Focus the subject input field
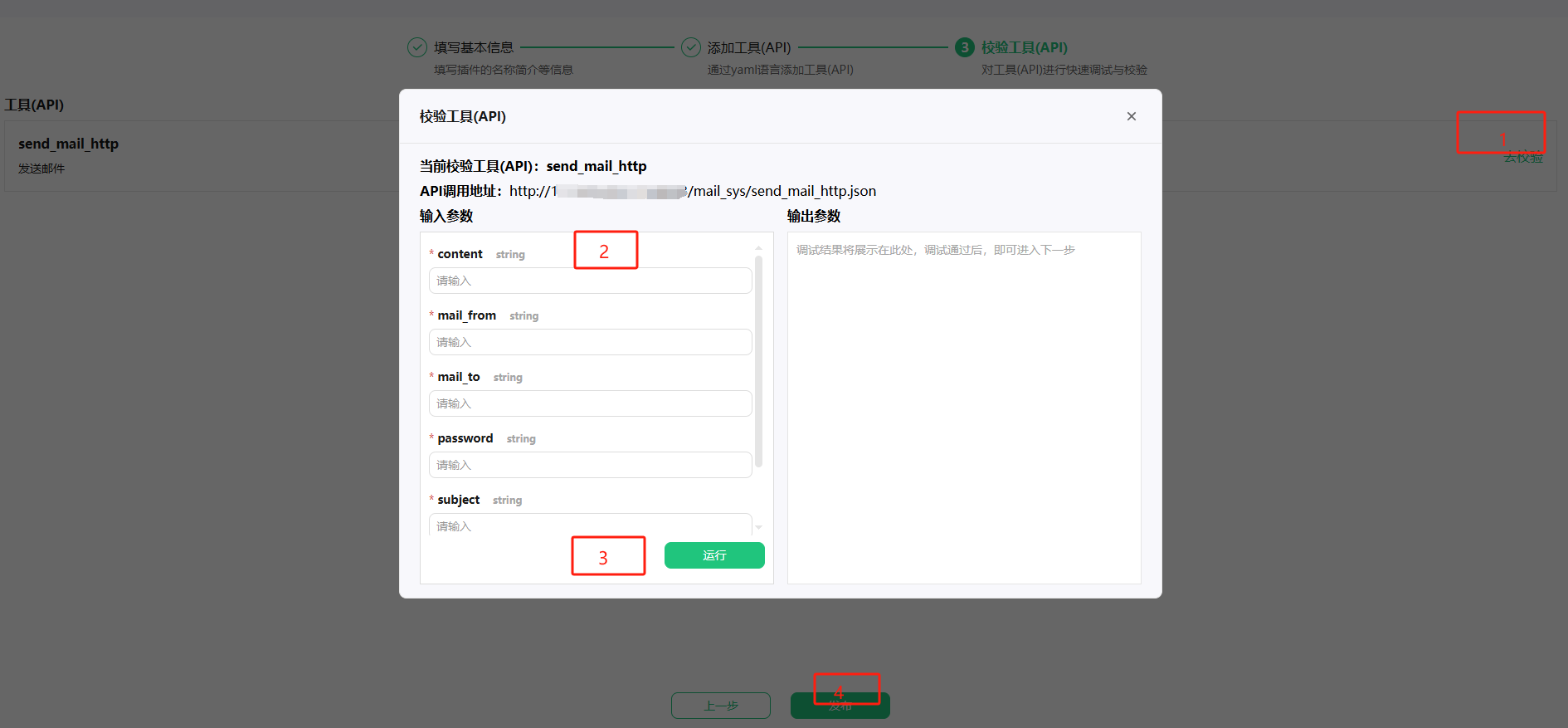Viewport: 1568px width, 728px height. 591,525
